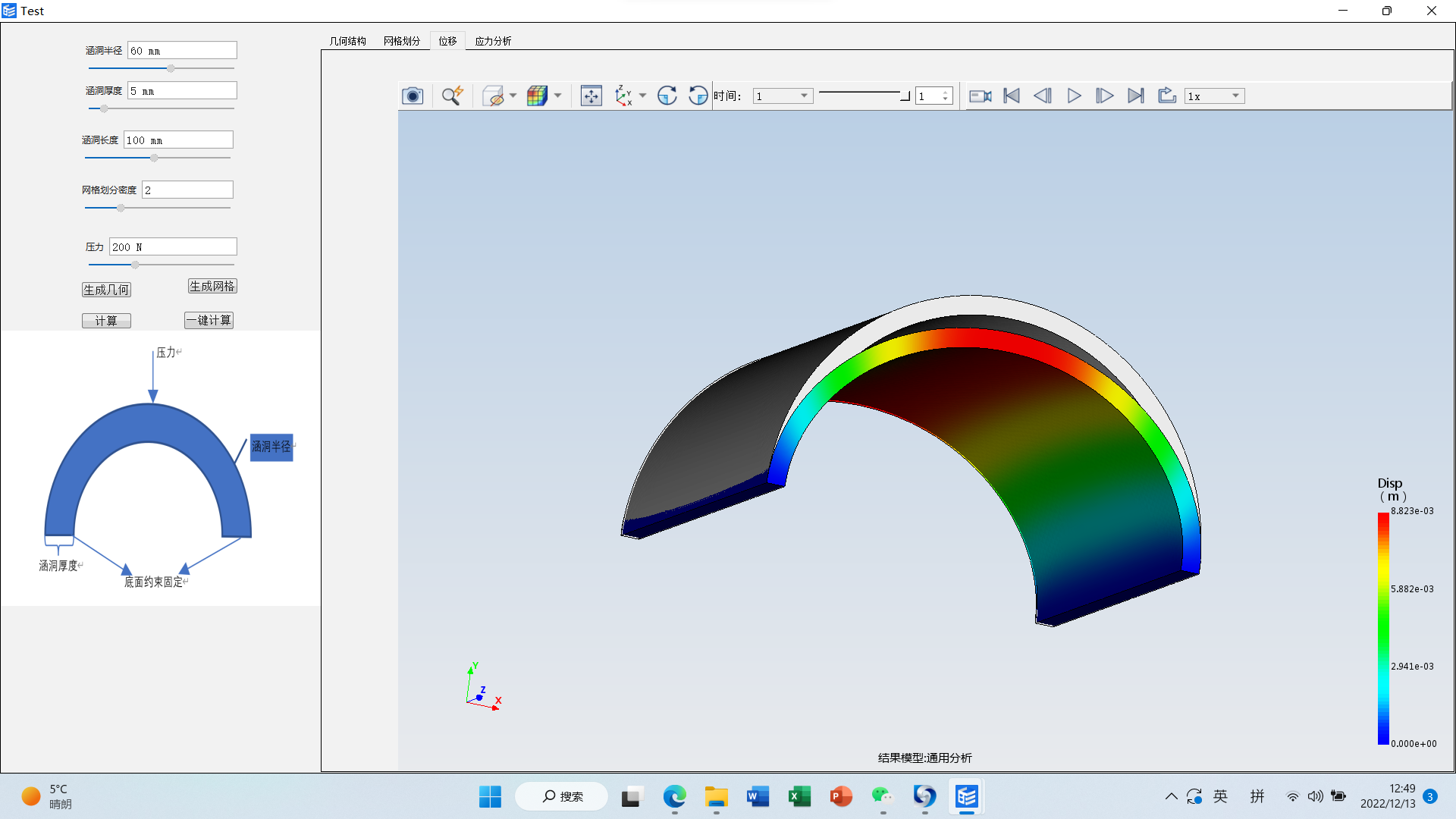This screenshot has height=819, width=1456.
Task: Select the 位移 tab
Action: tap(447, 41)
